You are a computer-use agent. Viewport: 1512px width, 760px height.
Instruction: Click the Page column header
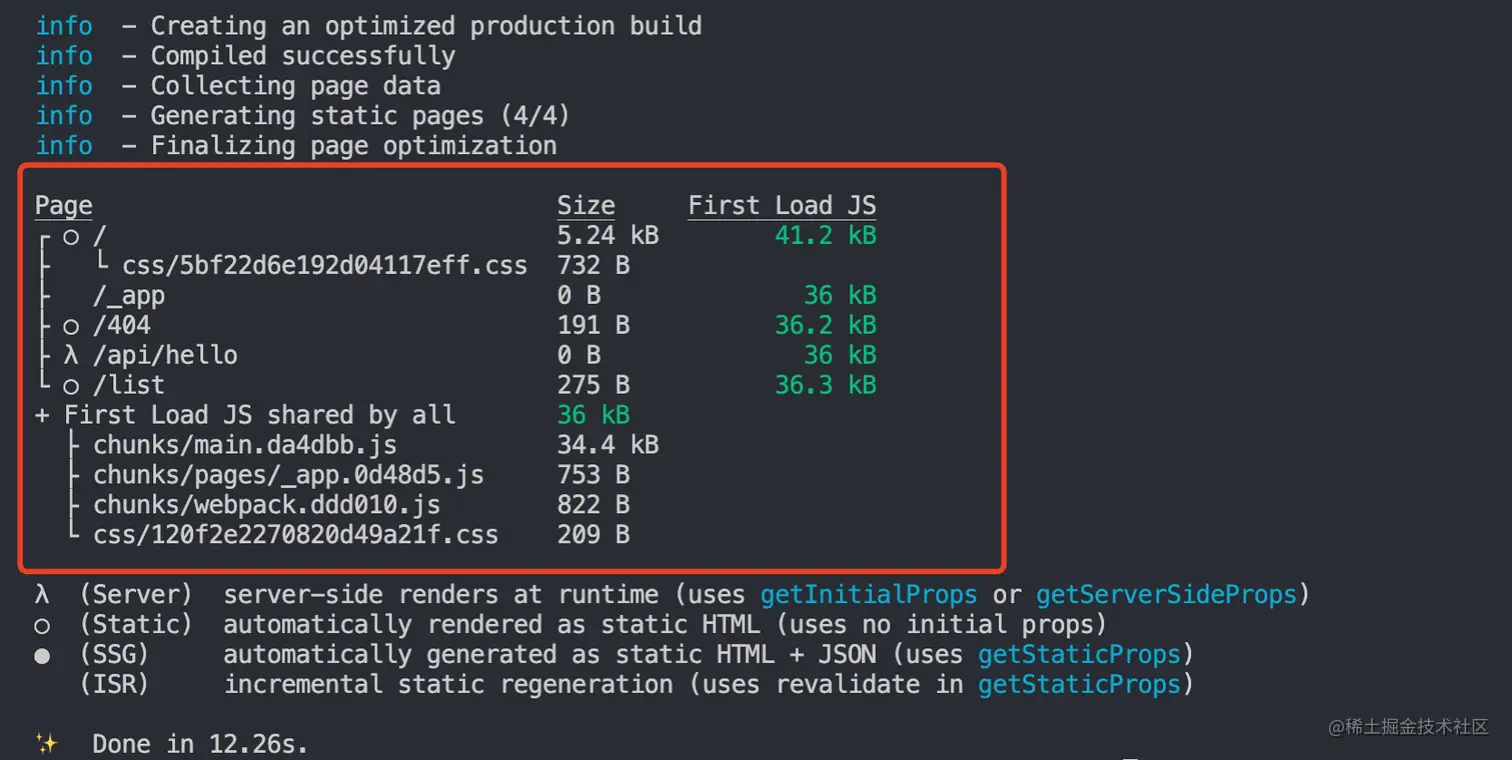coord(63,206)
